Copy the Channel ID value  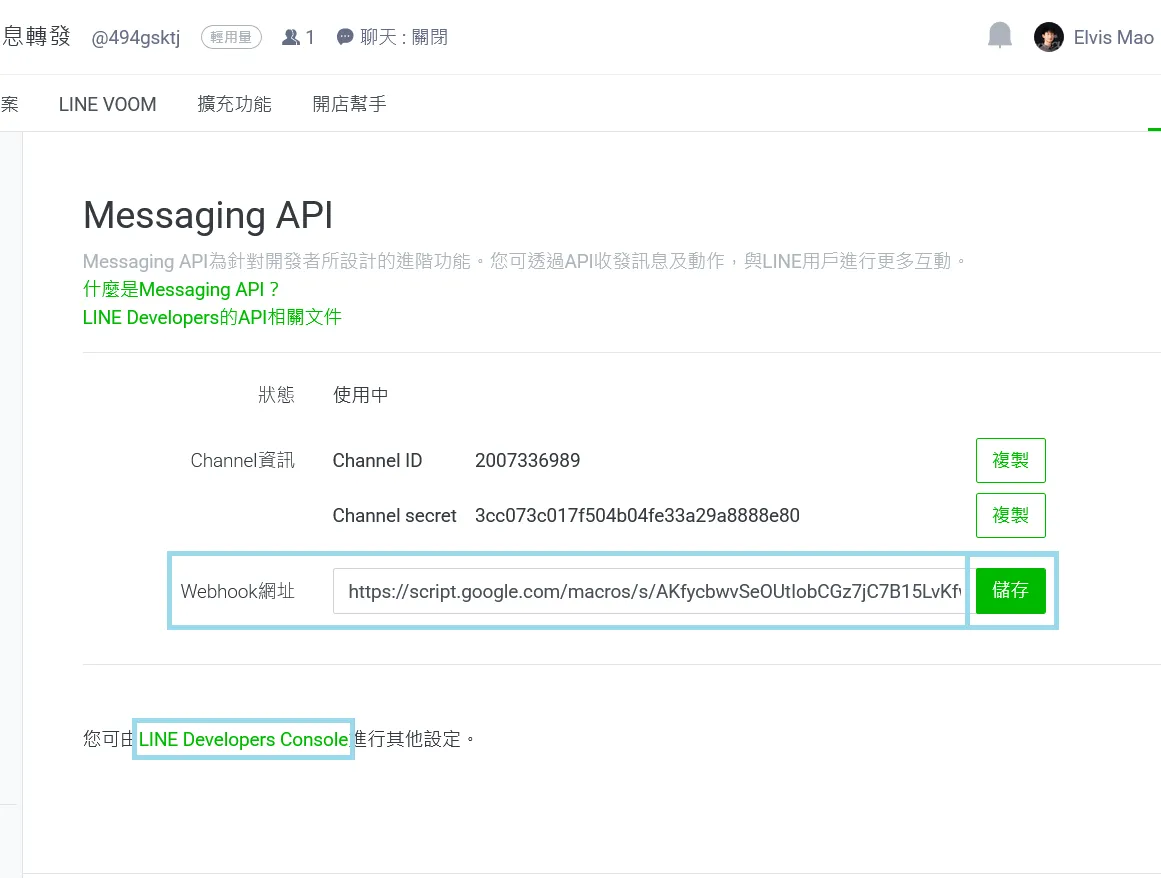[x=1011, y=460]
